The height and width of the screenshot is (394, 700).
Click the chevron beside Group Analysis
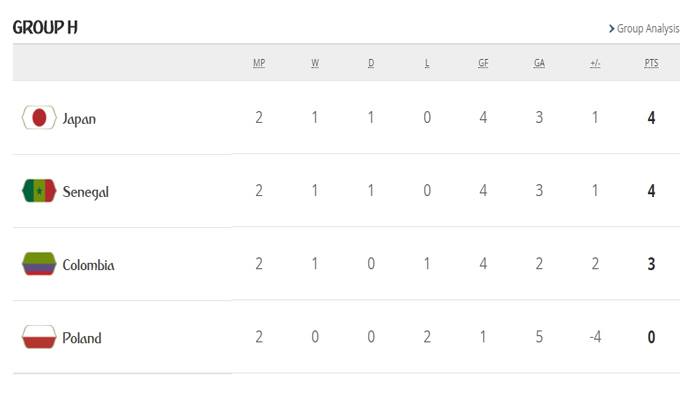coord(612,29)
